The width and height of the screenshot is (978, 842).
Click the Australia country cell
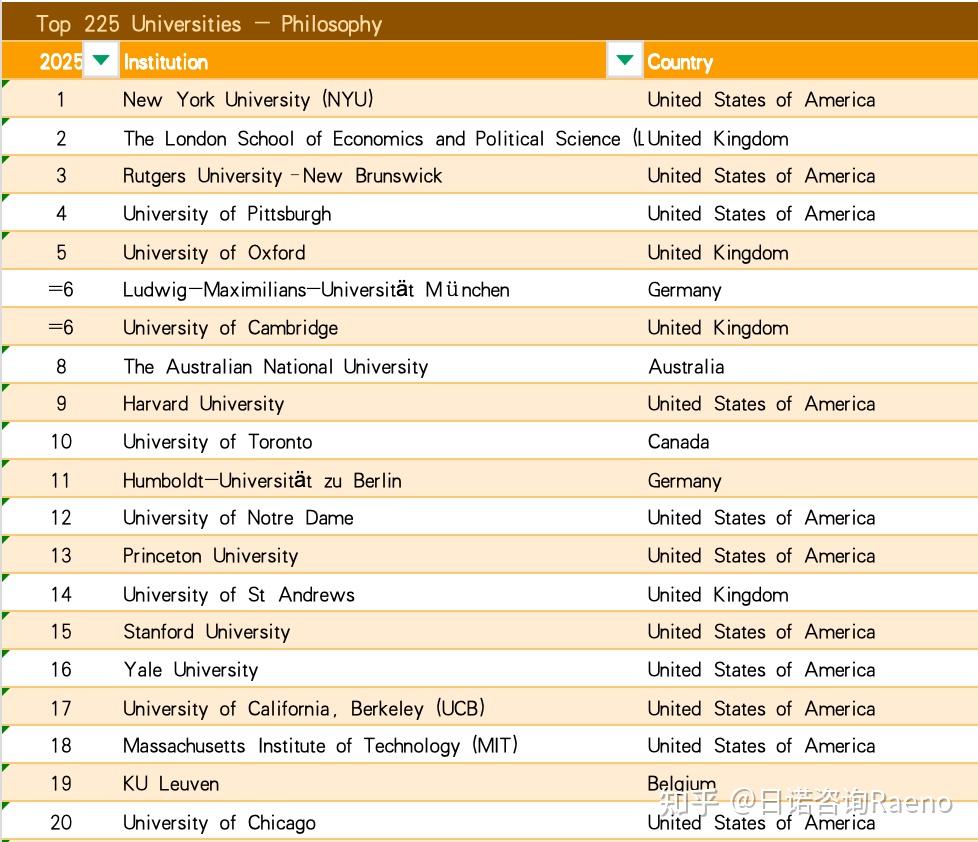(686, 366)
